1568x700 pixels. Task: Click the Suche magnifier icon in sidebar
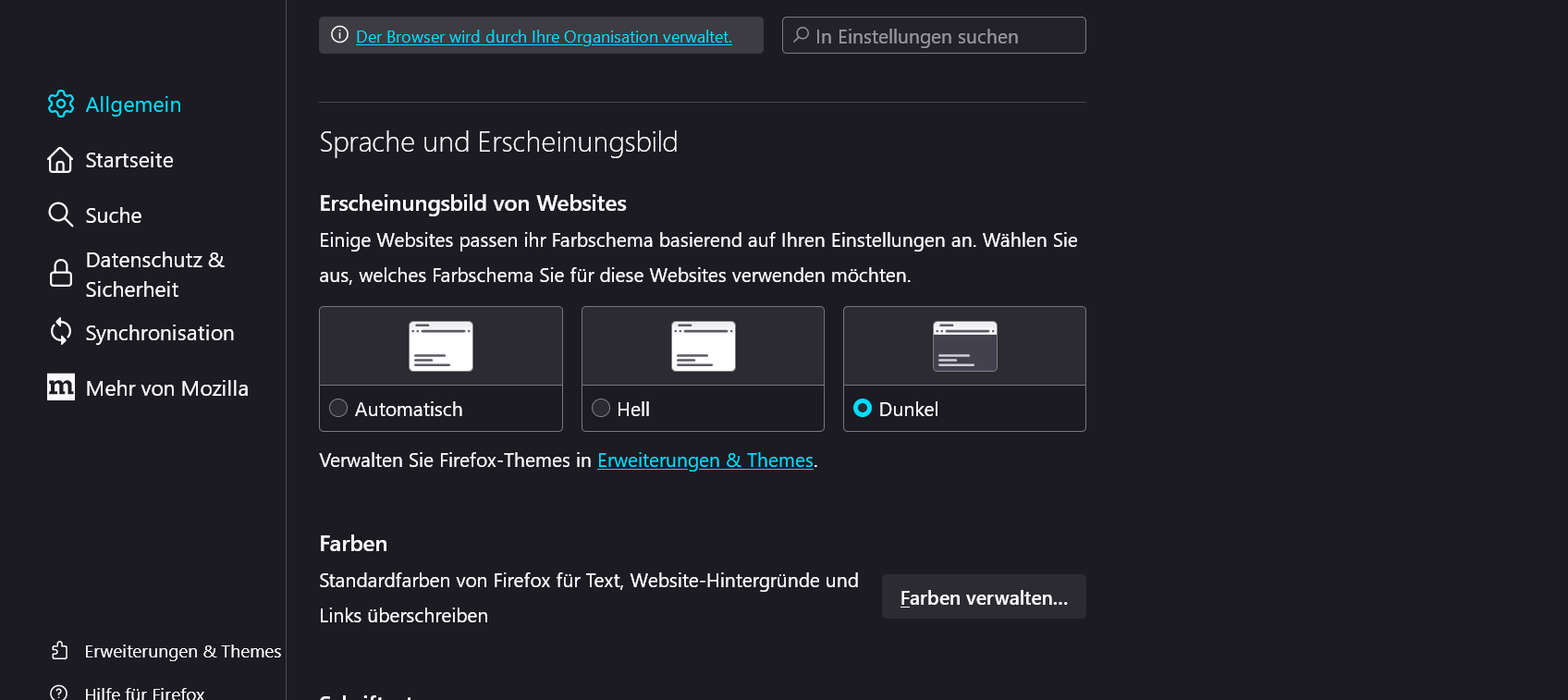click(x=60, y=215)
